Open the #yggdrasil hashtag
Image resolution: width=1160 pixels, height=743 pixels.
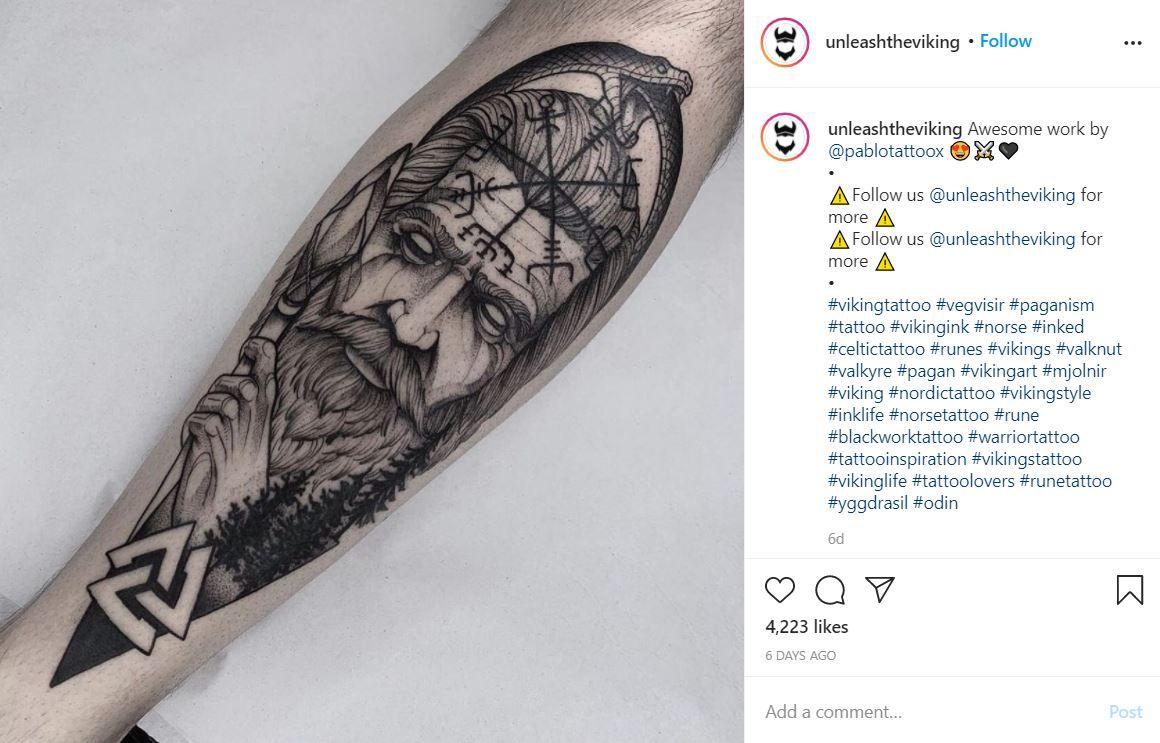[868, 503]
